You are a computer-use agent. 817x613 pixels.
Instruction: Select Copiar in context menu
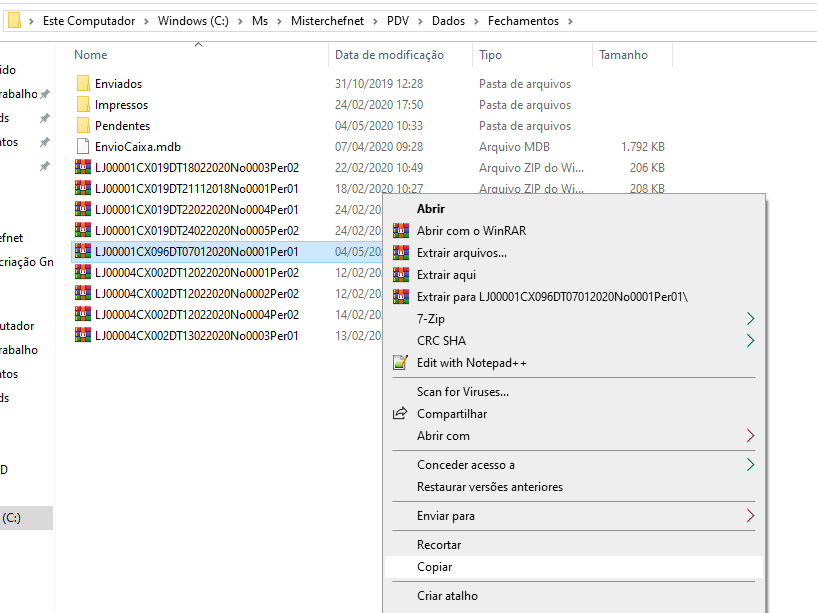pos(574,567)
